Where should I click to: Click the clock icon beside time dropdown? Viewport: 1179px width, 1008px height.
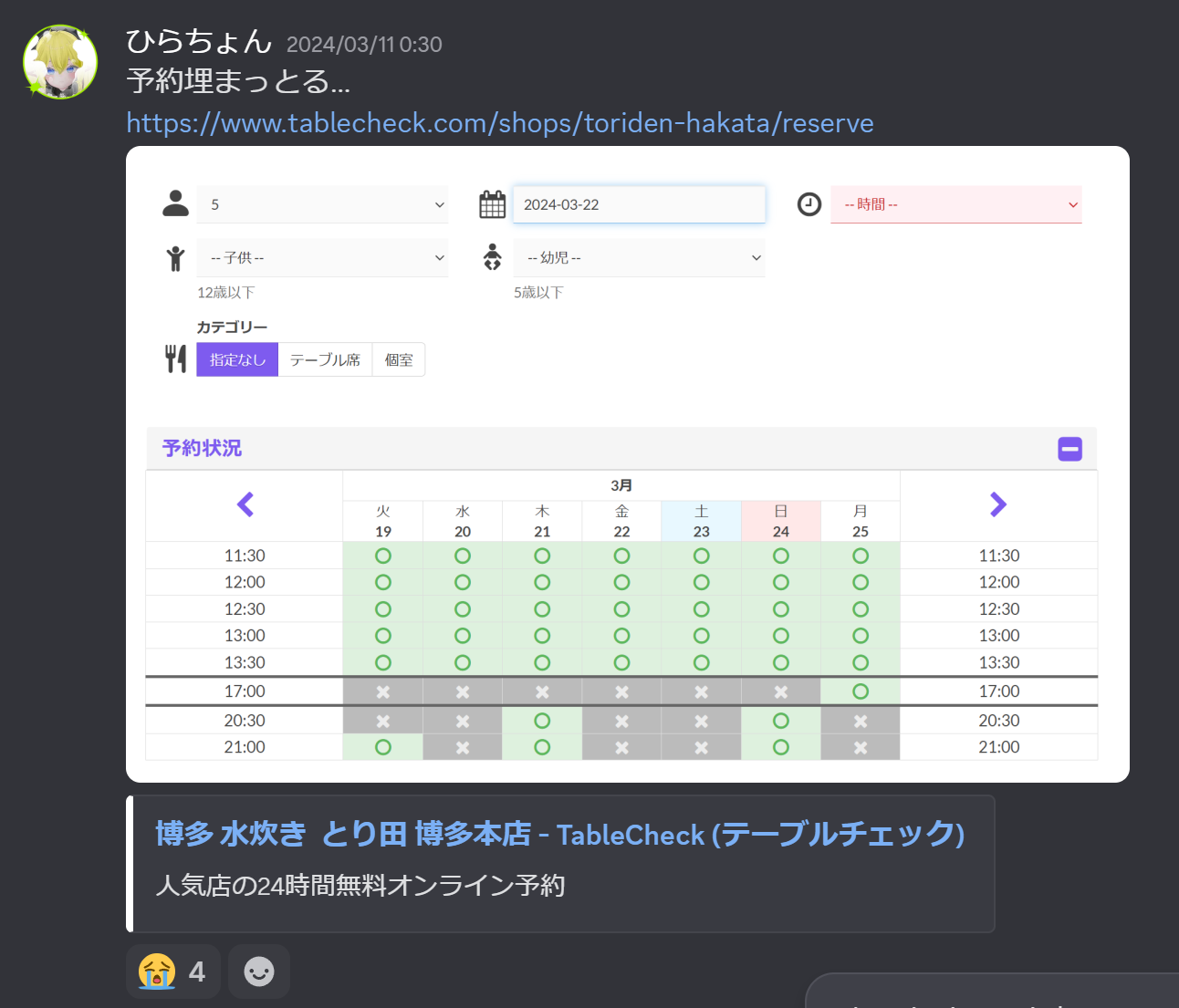(809, 204)
